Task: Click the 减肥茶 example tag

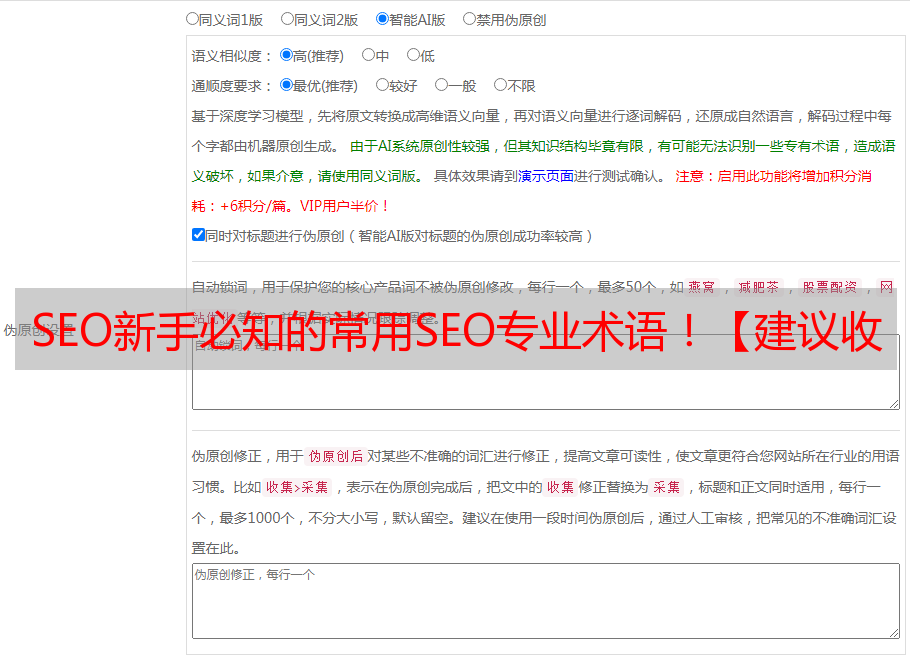Action: click(759, 287)
